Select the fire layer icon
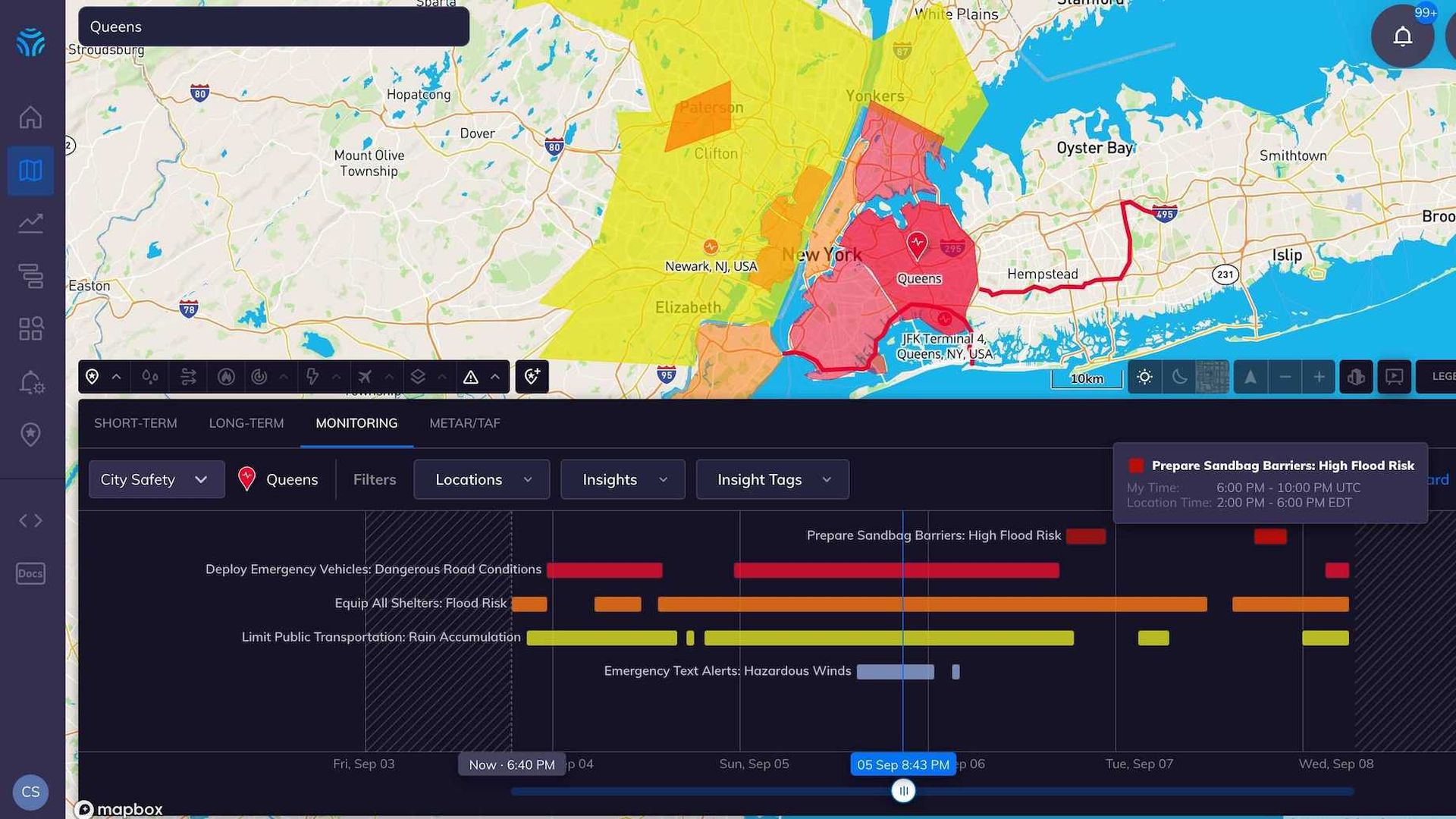Image resolution: width=1456 pixels, height=819 pixels. click(226, 377)
